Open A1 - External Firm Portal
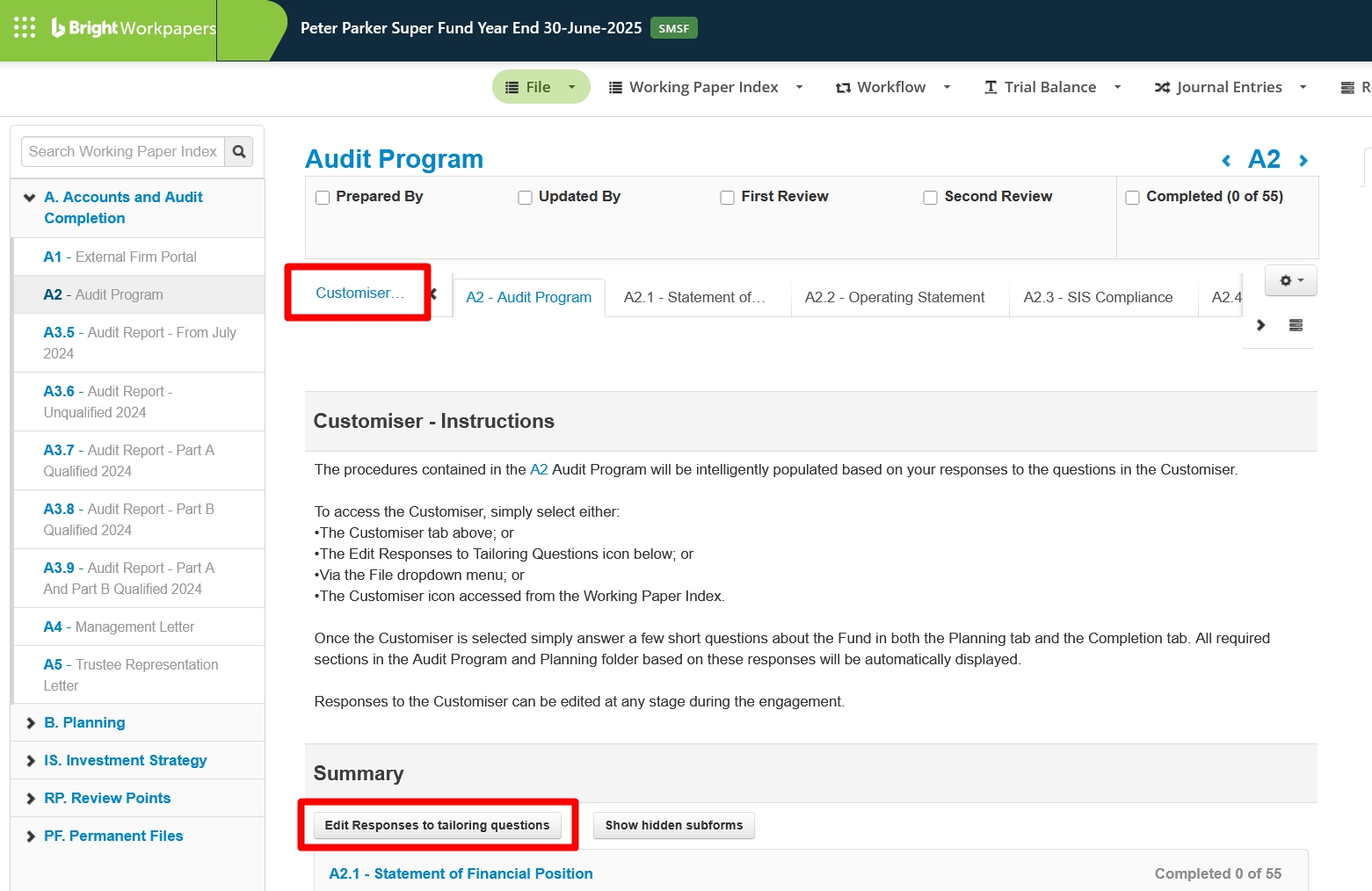The height and width of the screenshot is (891, 1372). (139, 257)
